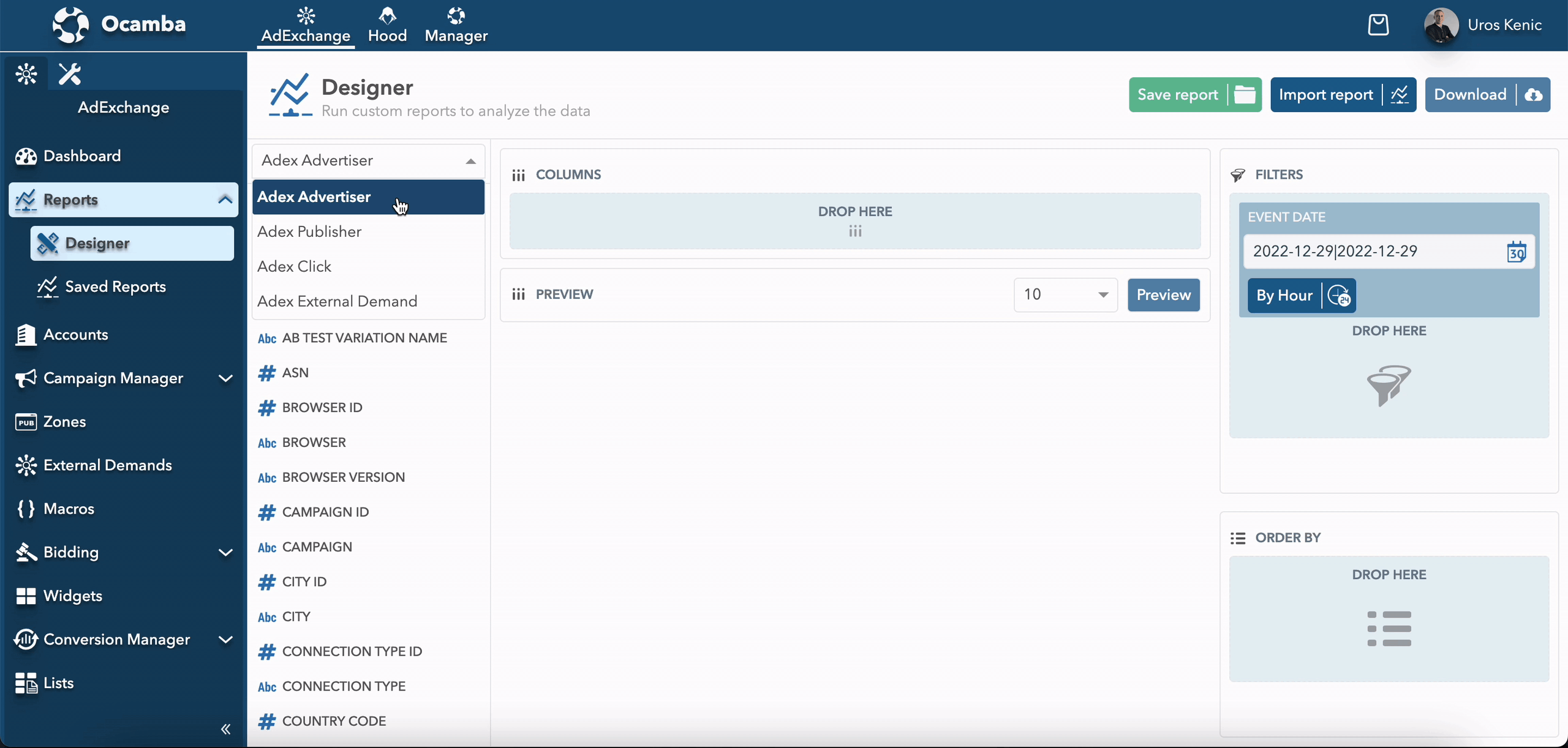This screenshot has width=1568, height=748.
Task: Choose Adex Click option in list
Action: [368, 267]
